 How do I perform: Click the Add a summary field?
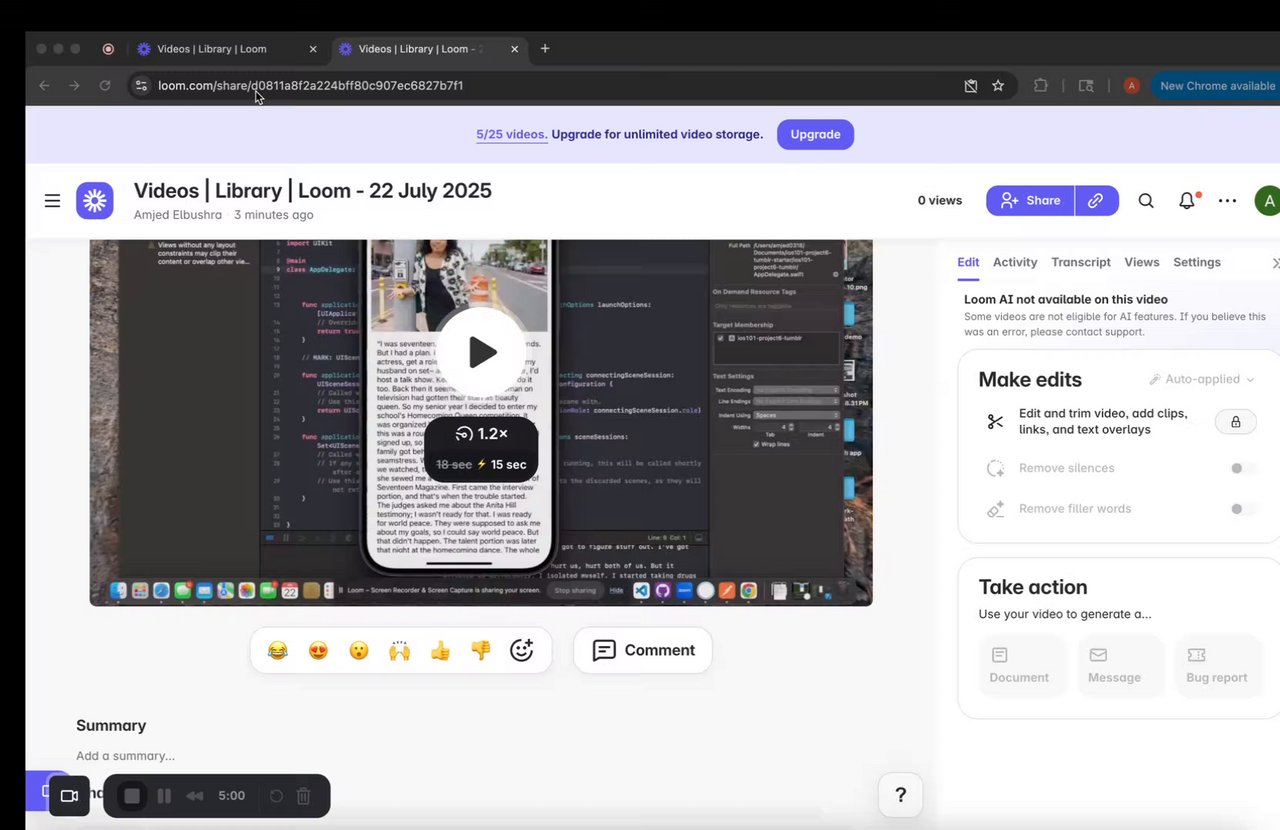pyautogui.click(x=126, y=756)
